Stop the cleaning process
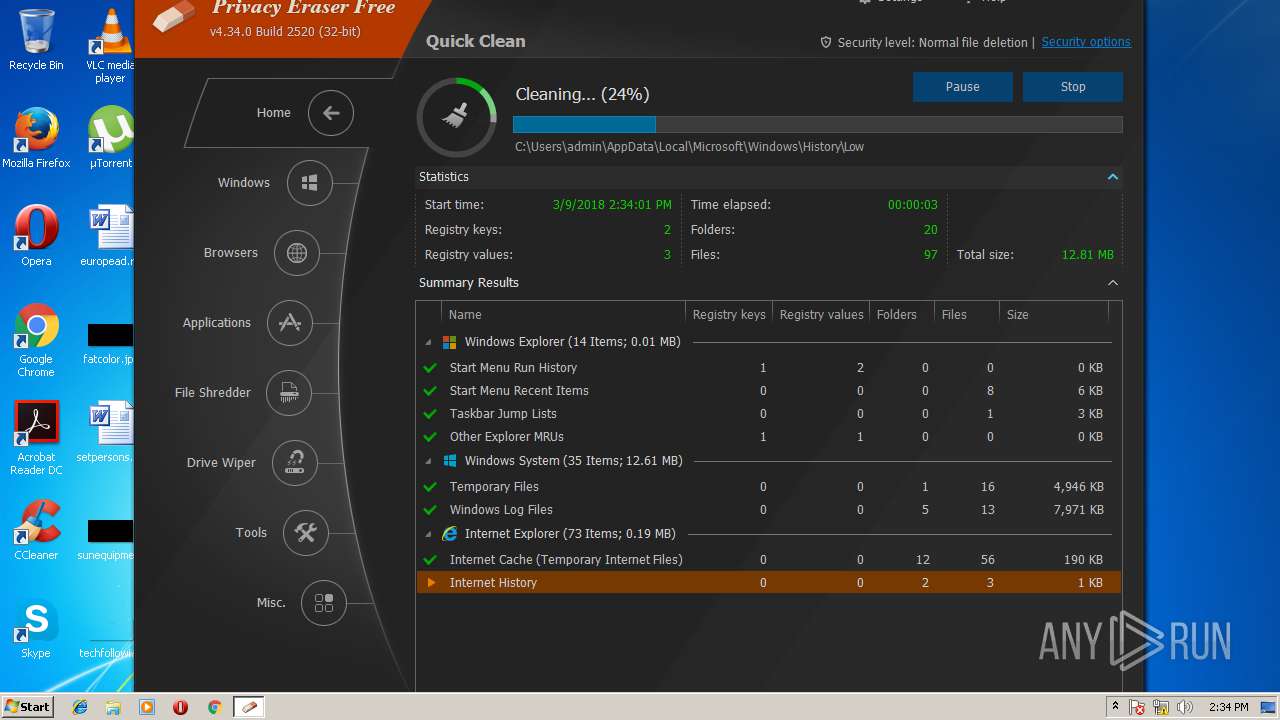The width and height of the screenshot is (1280, 720). (x=1073, y=87)
